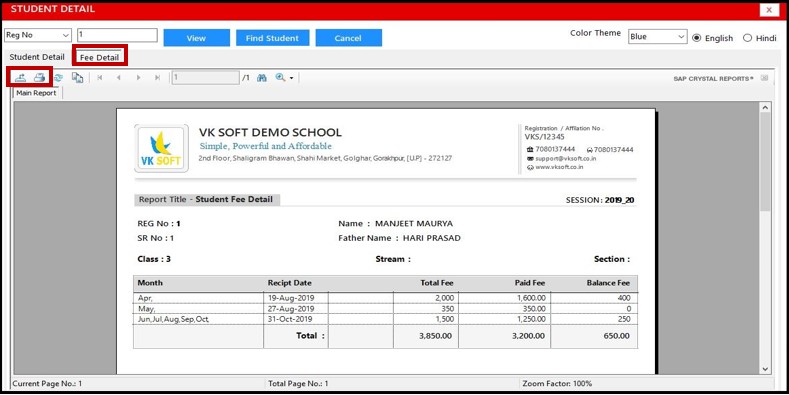Click the Export Report icon

point(20,77)
